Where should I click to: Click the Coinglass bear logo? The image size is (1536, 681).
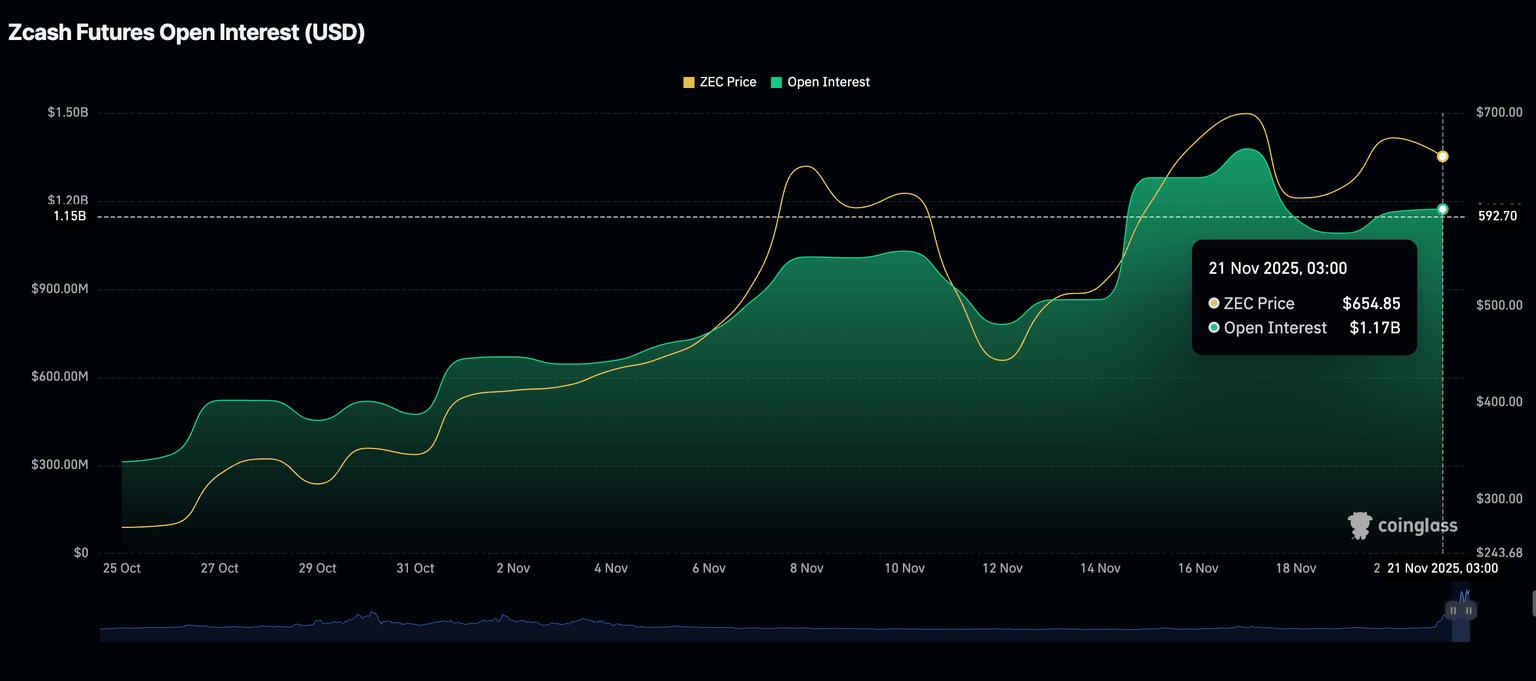pyautogui.click(x=1360, y=524)
